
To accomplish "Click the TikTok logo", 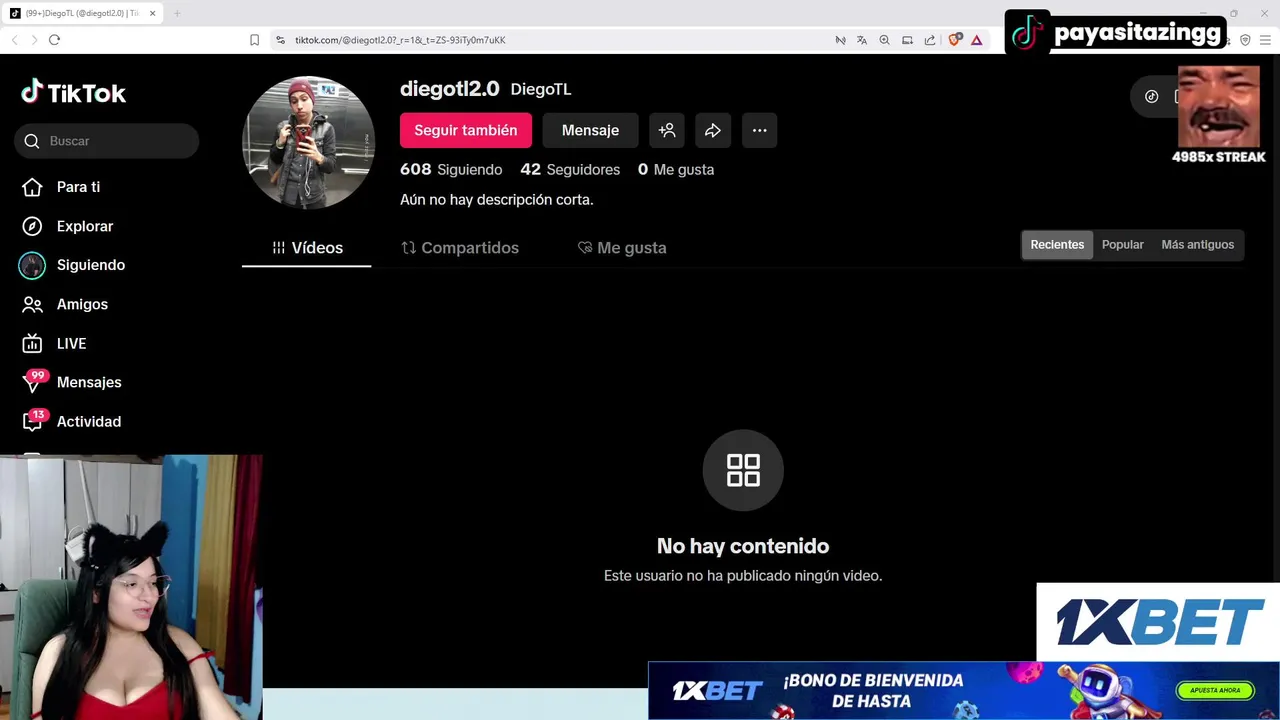I will 73,93.
